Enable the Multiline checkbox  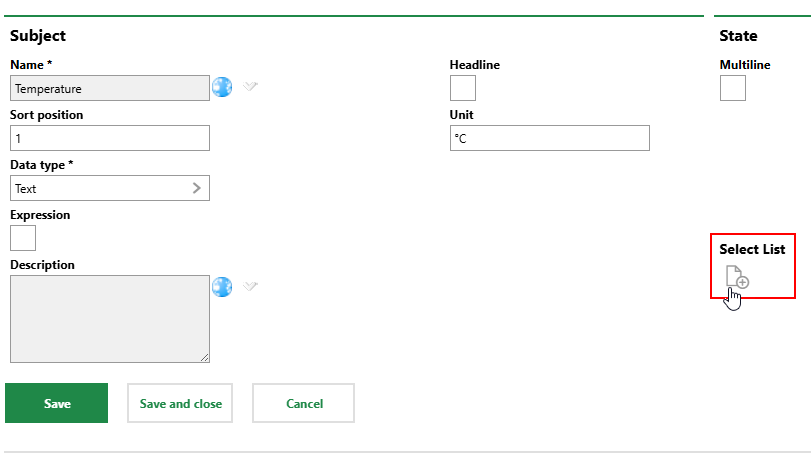[733, 88]
